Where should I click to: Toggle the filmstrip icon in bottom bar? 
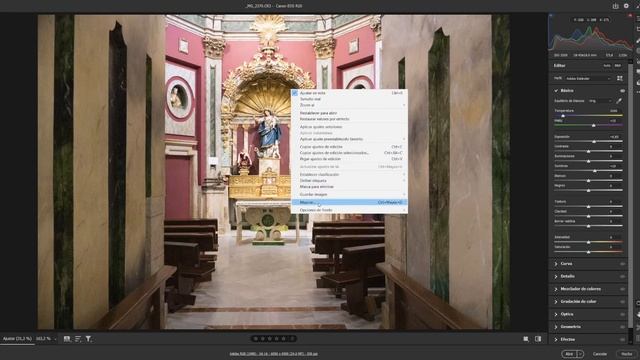point(67,339)
